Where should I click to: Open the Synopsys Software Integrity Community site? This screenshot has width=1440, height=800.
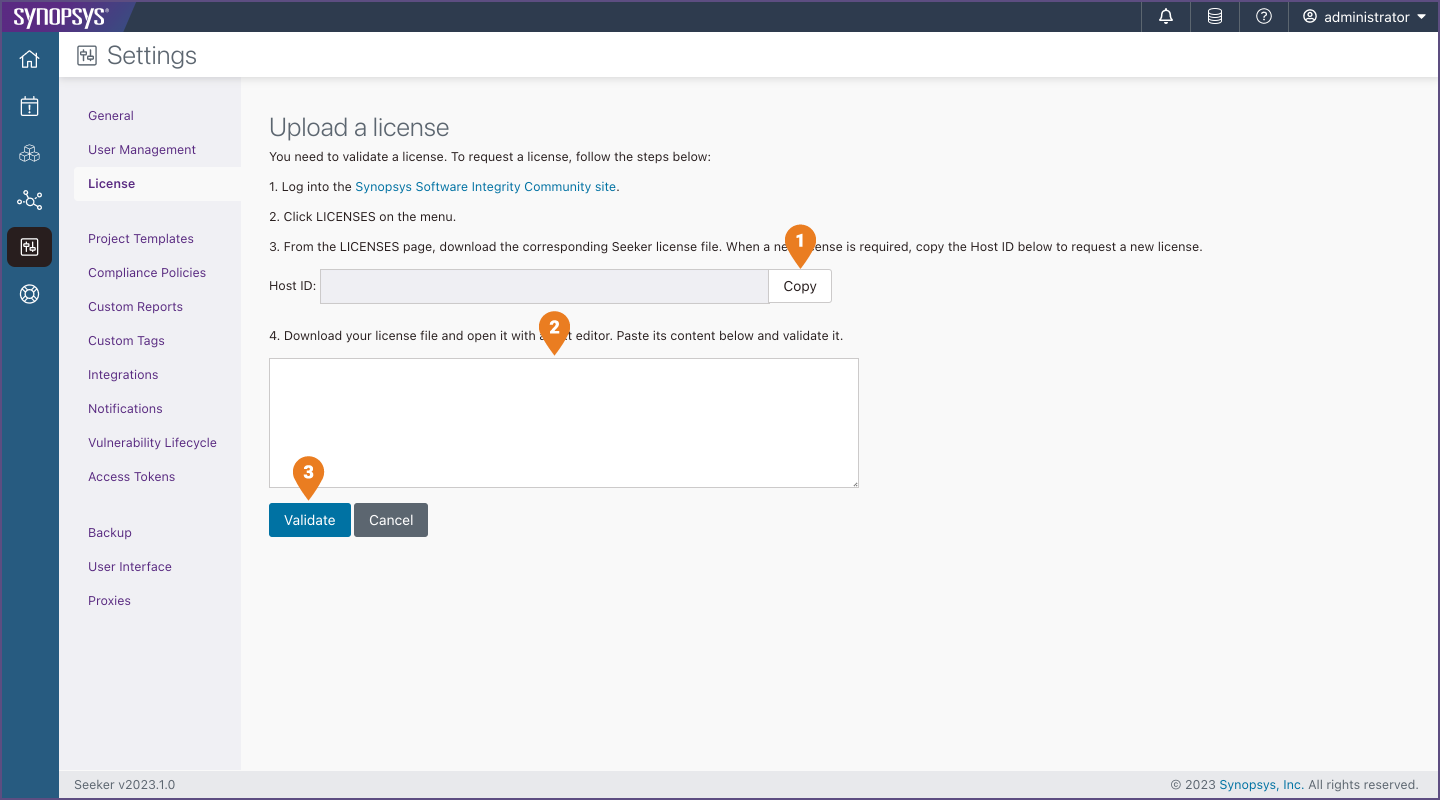click(x=485, y=186)
